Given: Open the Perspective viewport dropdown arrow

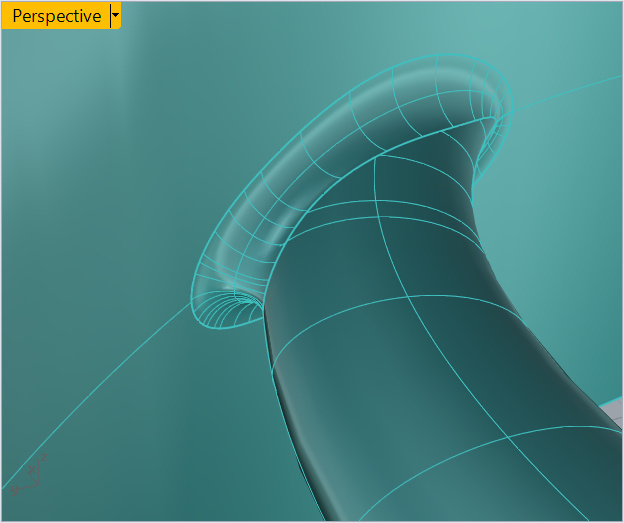Looking at the screenshot, I should click(115, 16).
